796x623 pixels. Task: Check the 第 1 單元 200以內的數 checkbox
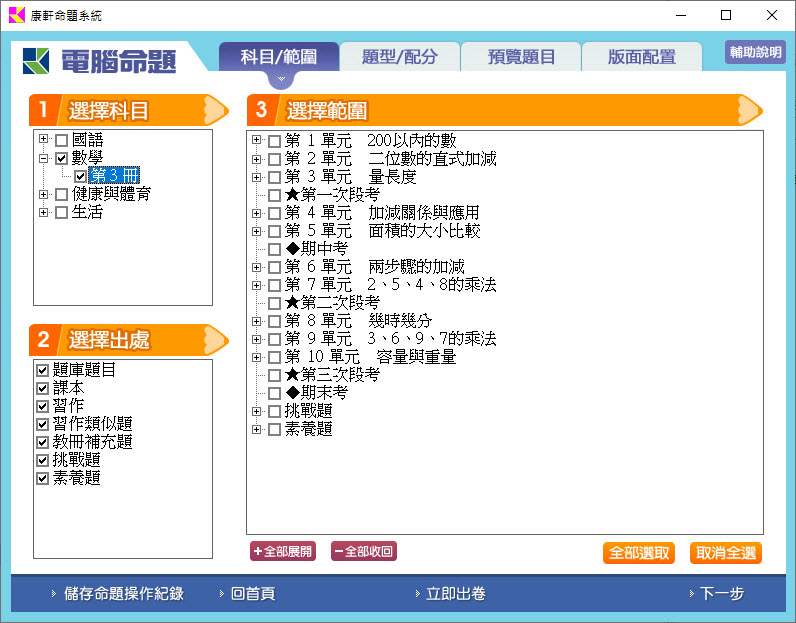[x=274, y=141]
